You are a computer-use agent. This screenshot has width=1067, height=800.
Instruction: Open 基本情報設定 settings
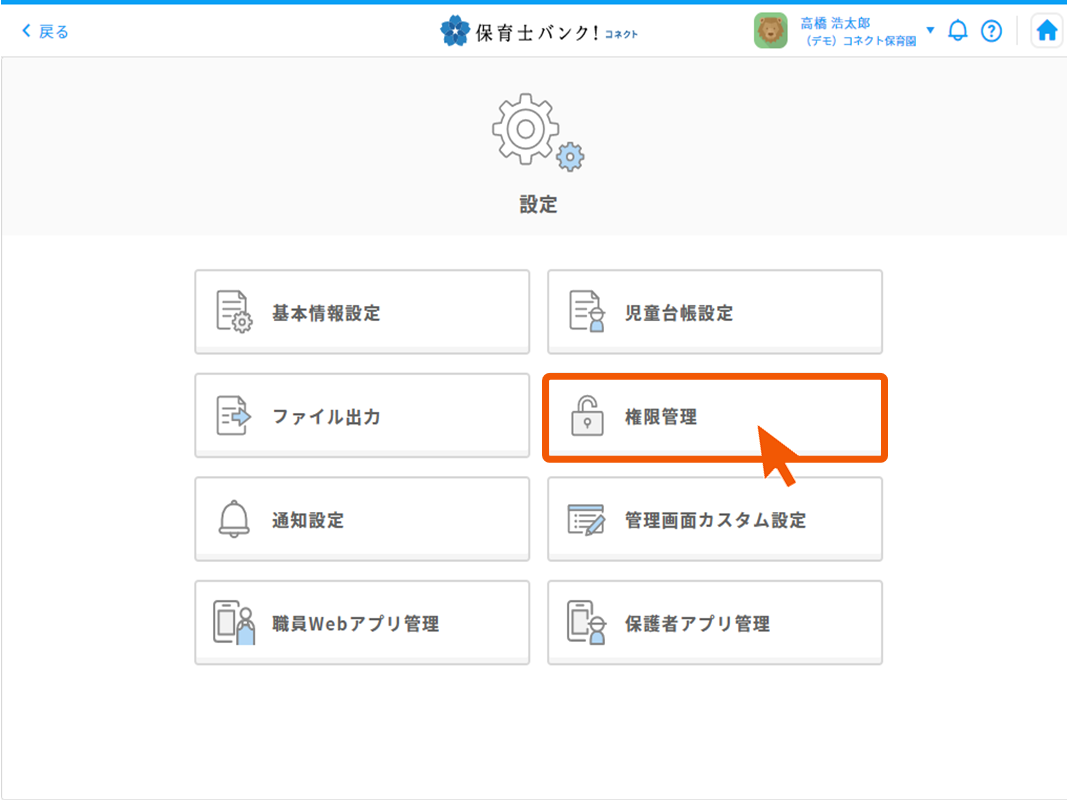click(362, 311)
